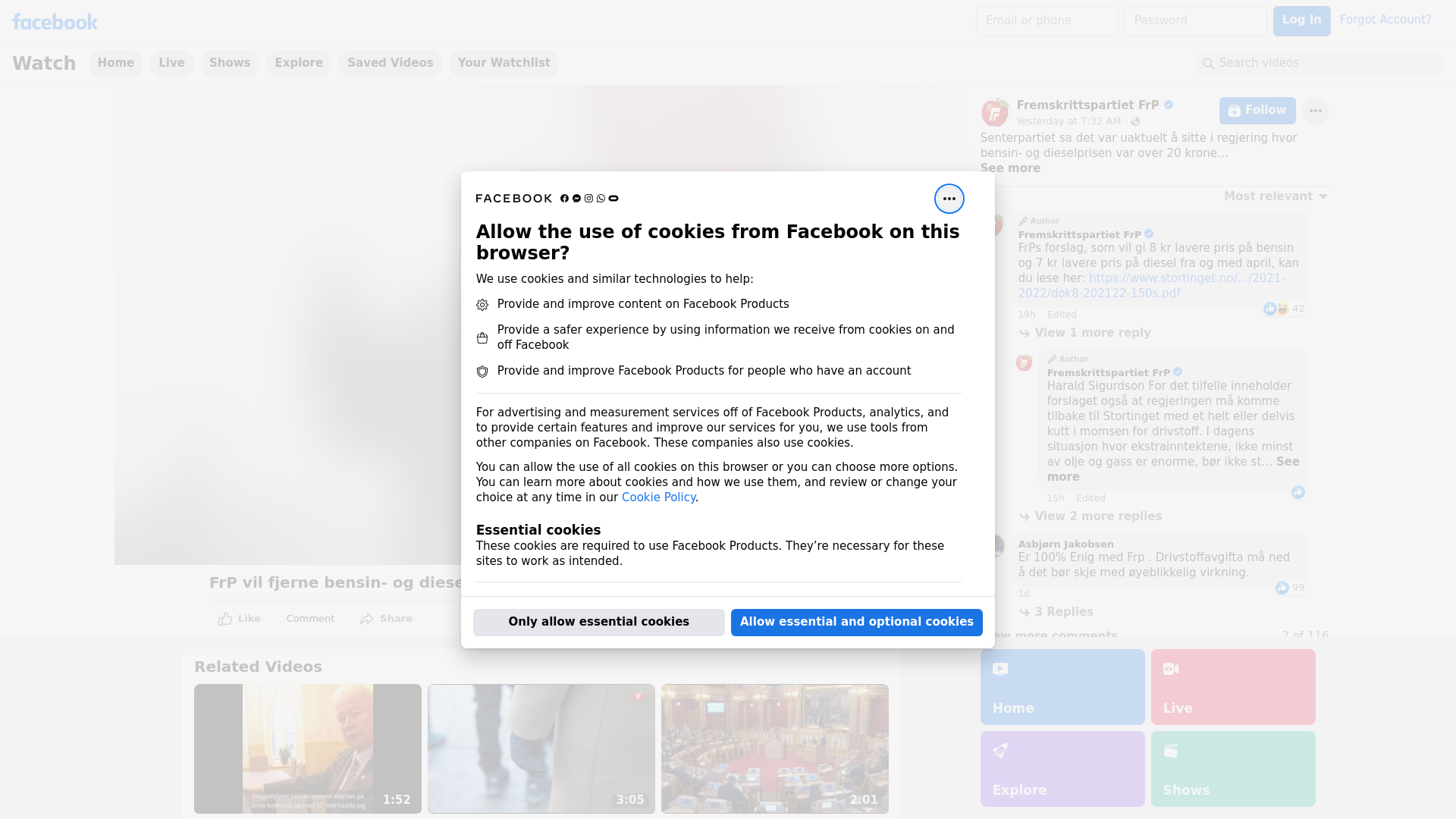This screenshot has width=1456, height=819.
Task: Click the public globe icon beside post timestamp
Action: [x=1135, y=121]
